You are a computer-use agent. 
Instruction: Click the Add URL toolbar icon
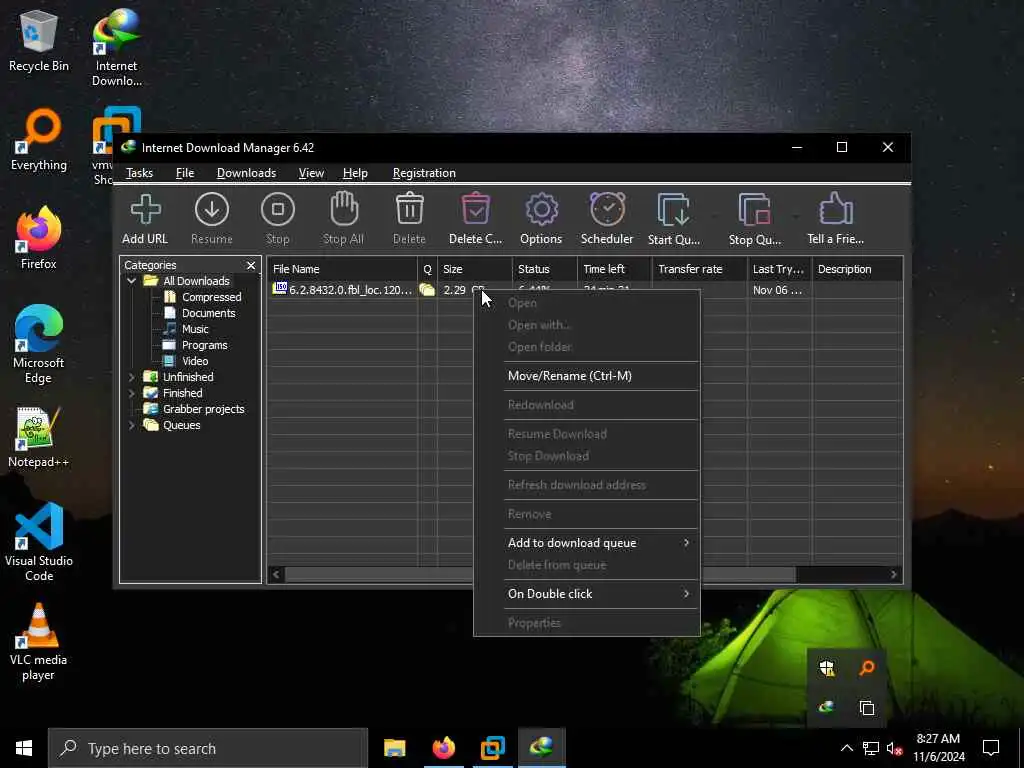[145, 210]
